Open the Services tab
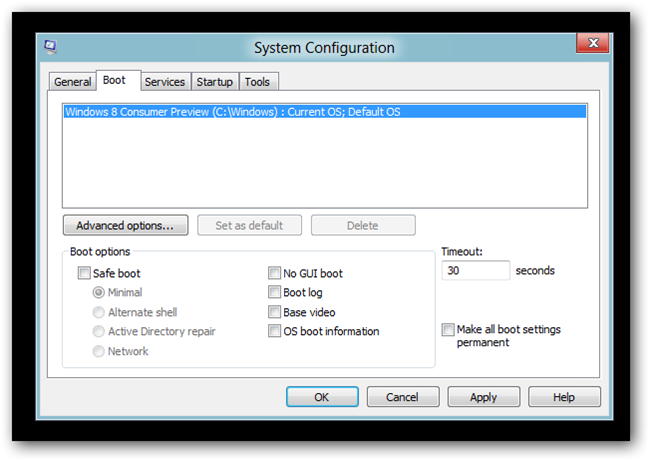 164,82
